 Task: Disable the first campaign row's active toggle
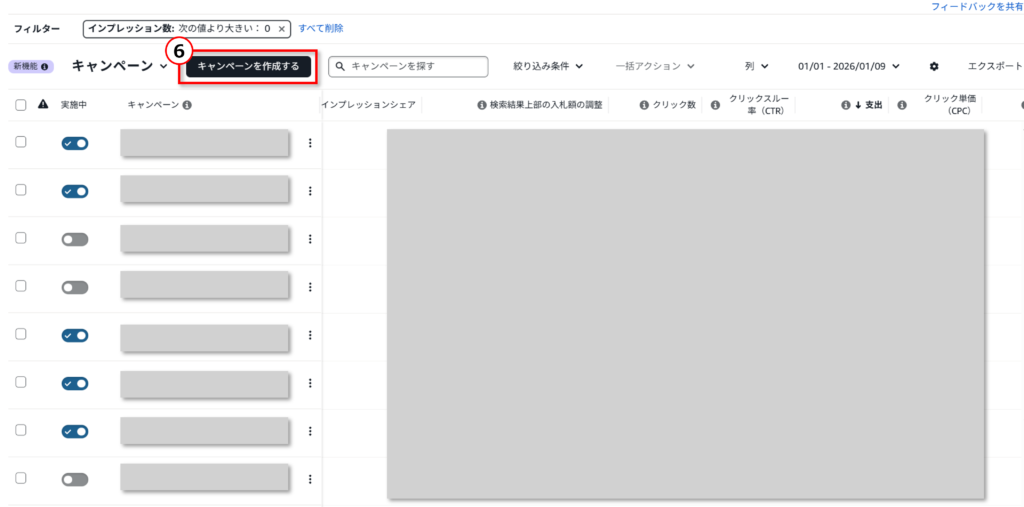tap(75, 144)
